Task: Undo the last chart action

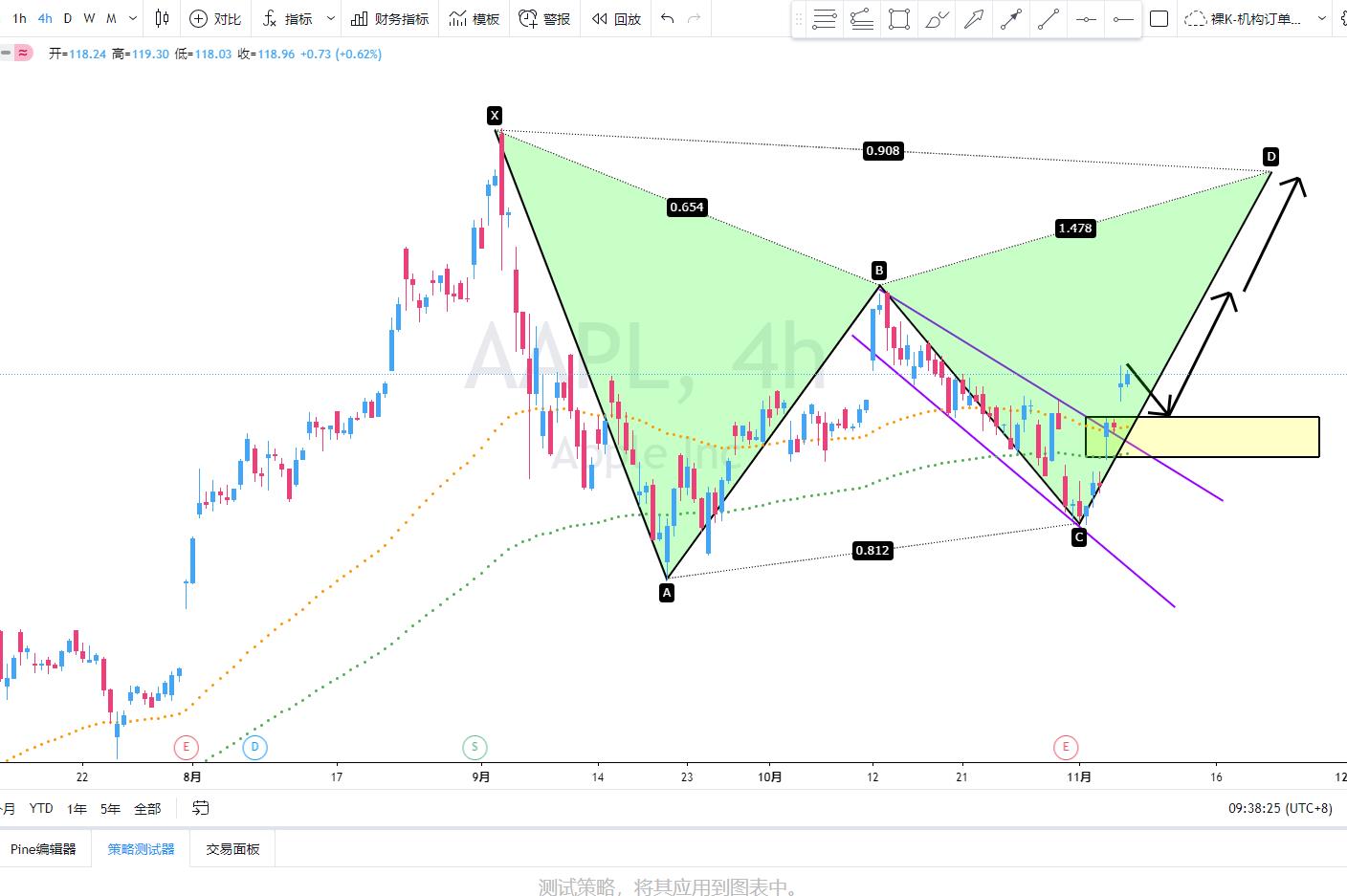Action: 668,18
